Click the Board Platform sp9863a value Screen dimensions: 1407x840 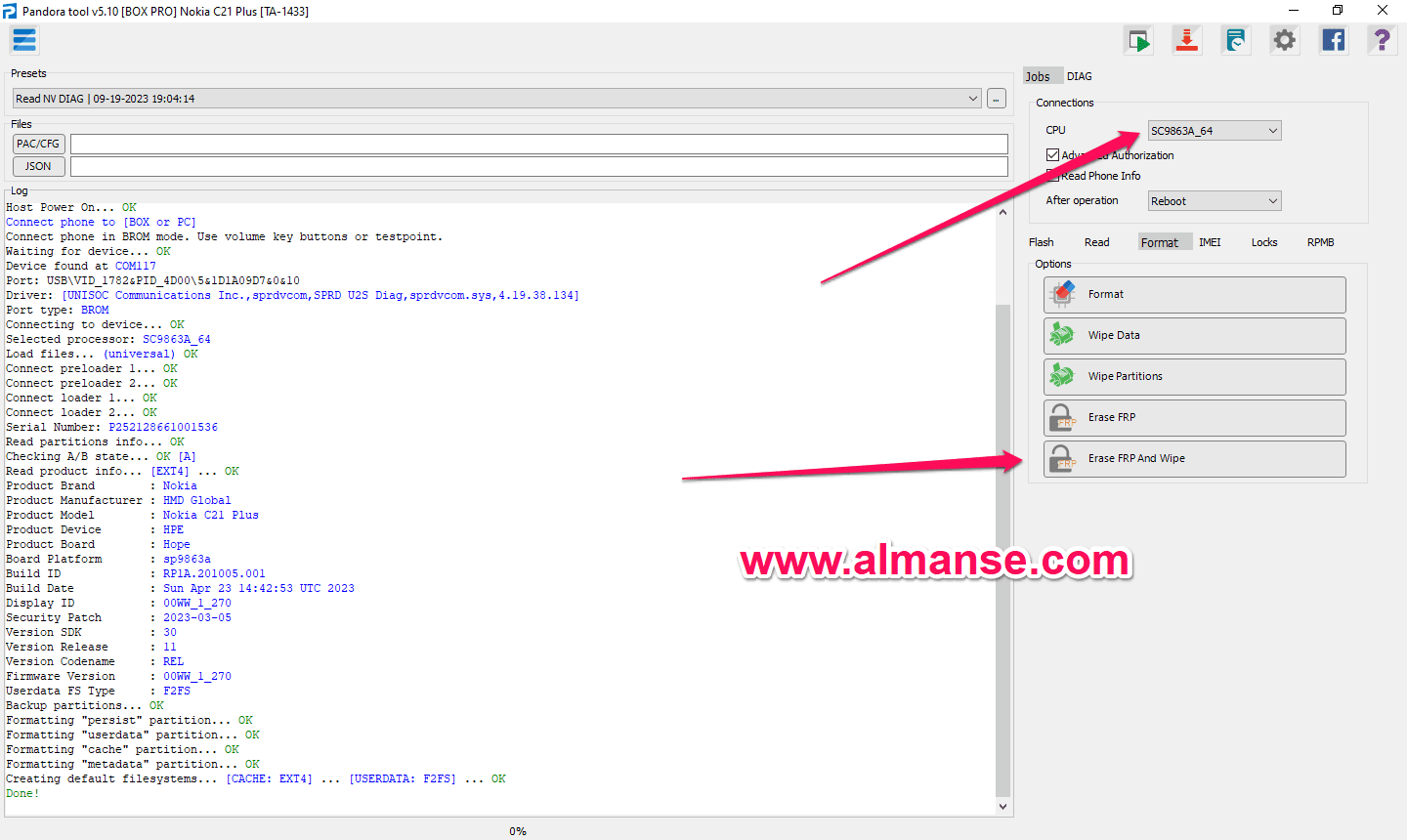coord(187,559)
